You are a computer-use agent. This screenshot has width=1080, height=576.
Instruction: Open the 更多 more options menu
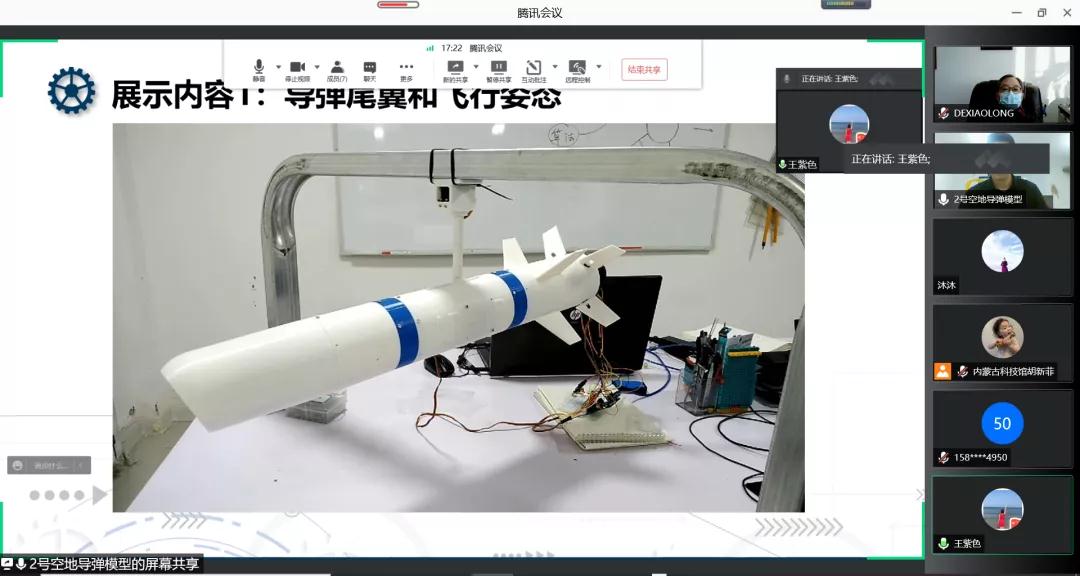click(x=406, y=68)
